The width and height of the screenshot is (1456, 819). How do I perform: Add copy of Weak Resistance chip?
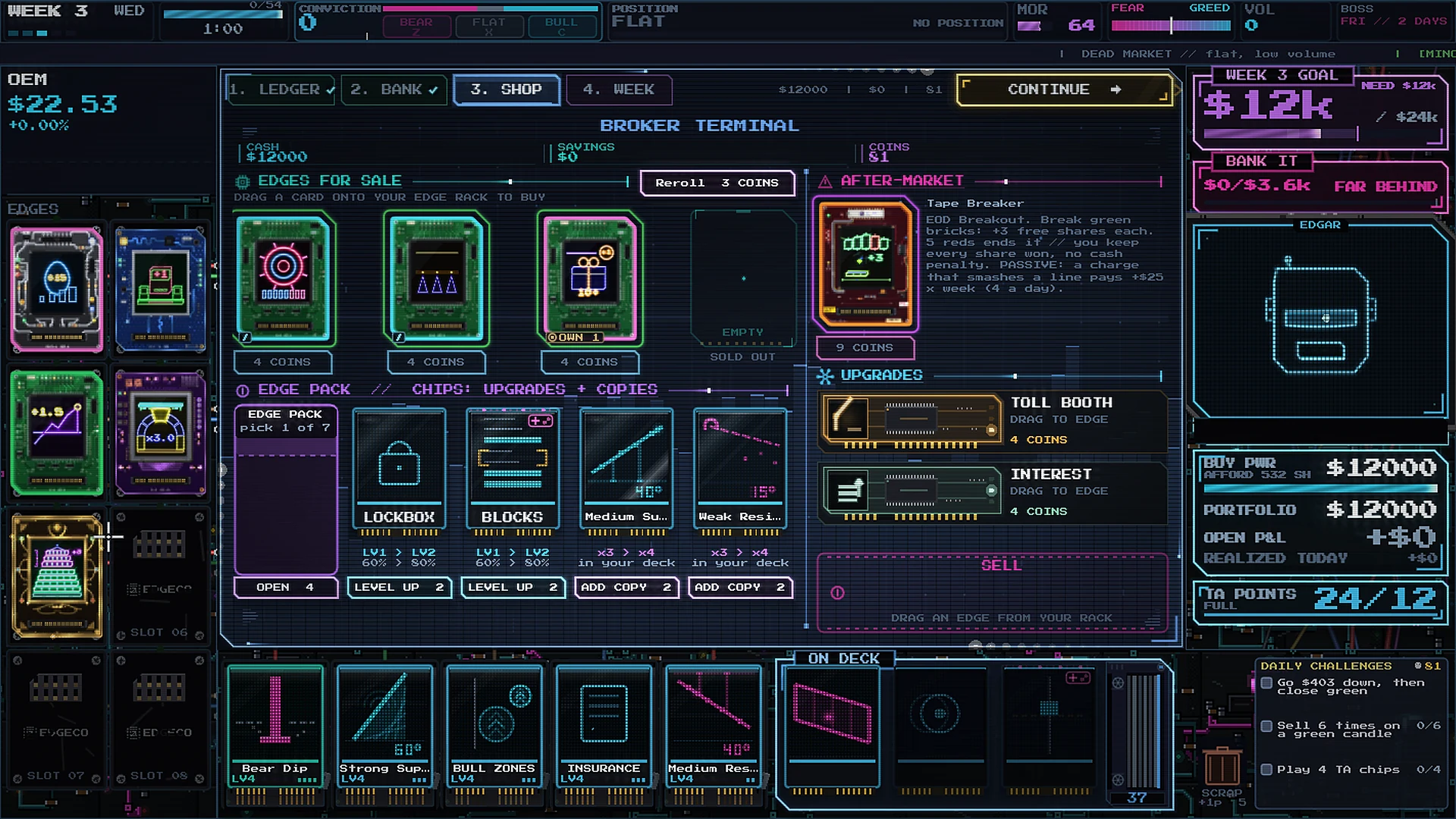pyautogui.click(x=741, y=588)
